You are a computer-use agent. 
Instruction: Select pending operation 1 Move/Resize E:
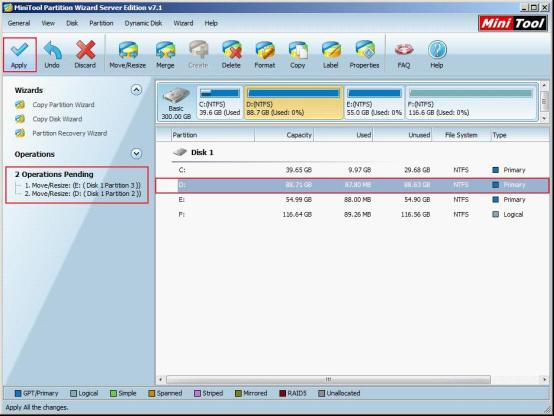[83, 185]
